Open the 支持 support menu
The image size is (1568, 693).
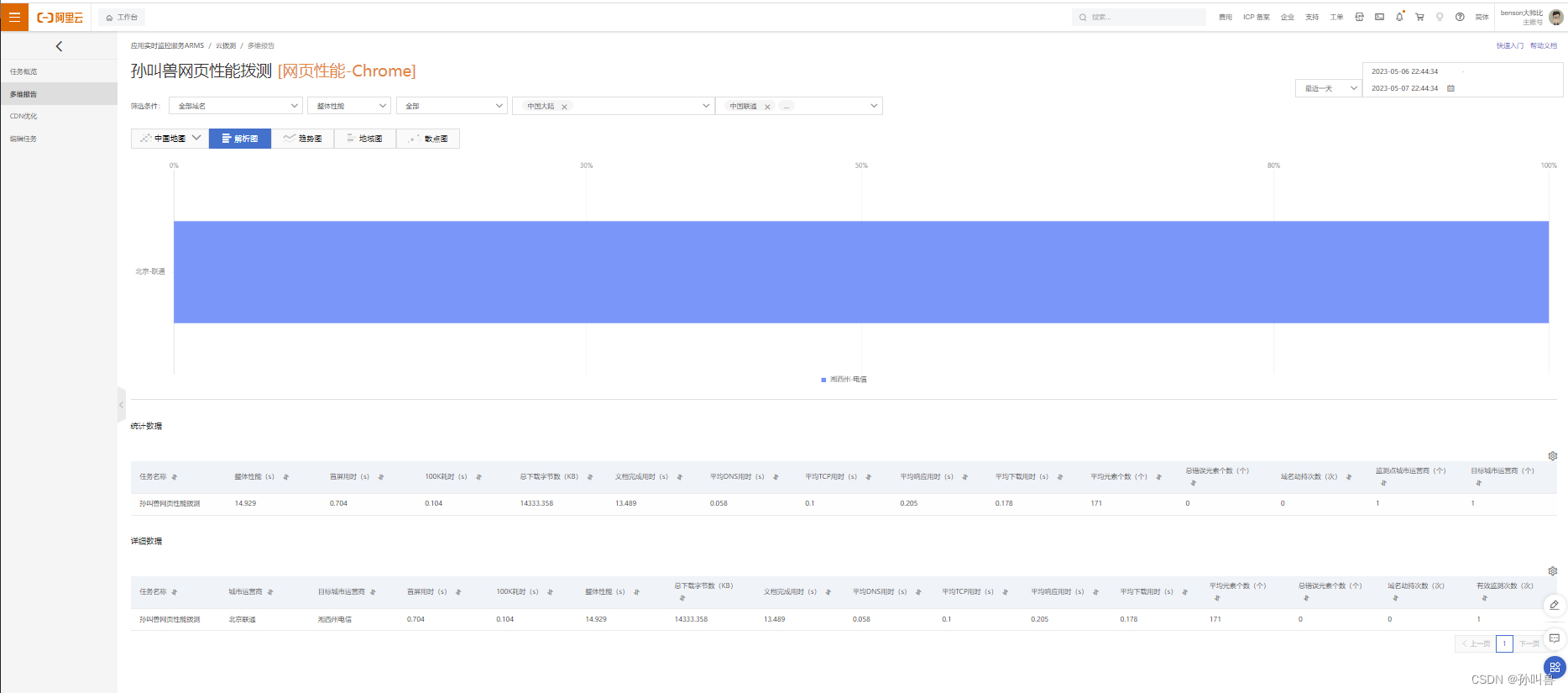(x=1312, y=17)
